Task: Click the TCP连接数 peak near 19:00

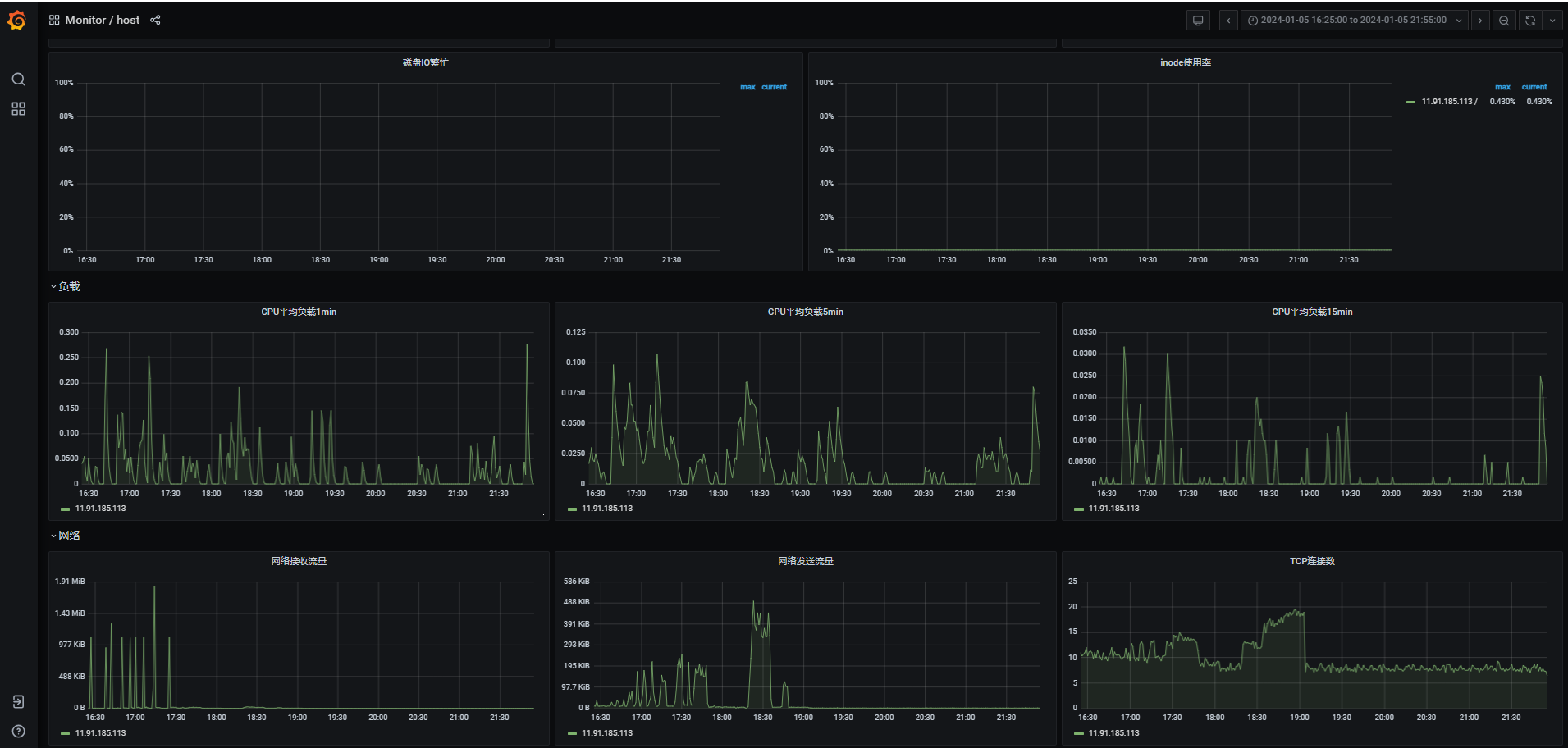Action: pos(1296,611)
